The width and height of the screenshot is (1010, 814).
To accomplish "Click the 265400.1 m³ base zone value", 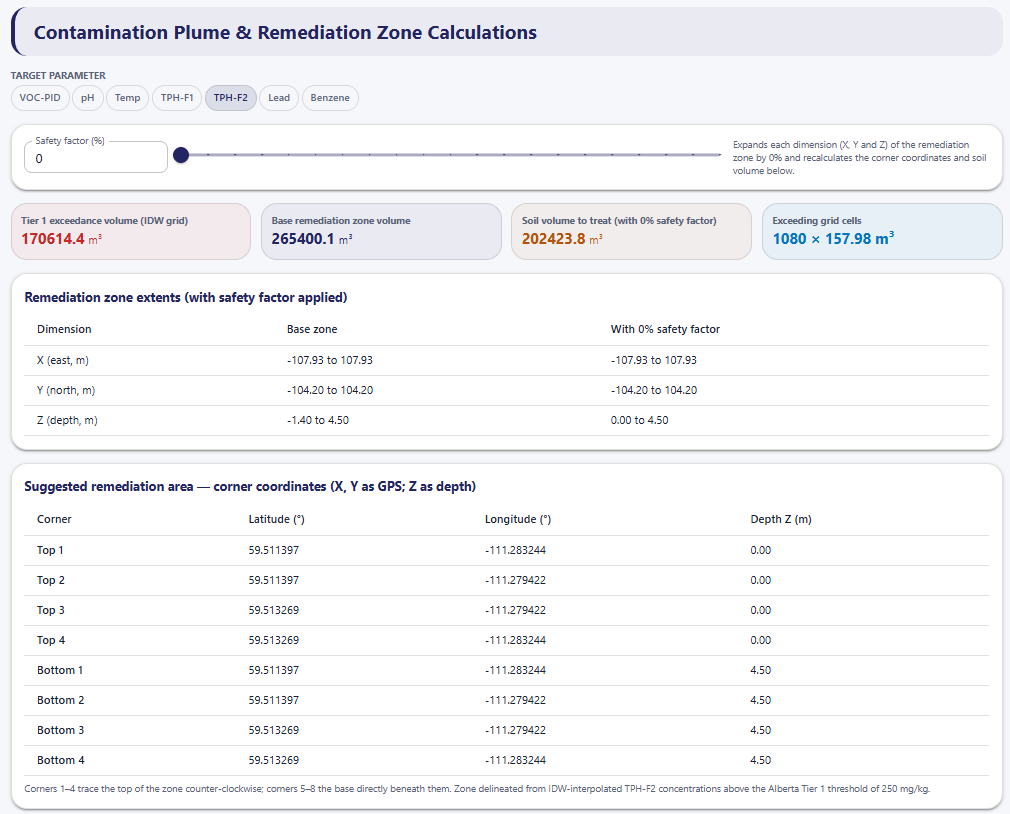I will click(x=312, y=239).
